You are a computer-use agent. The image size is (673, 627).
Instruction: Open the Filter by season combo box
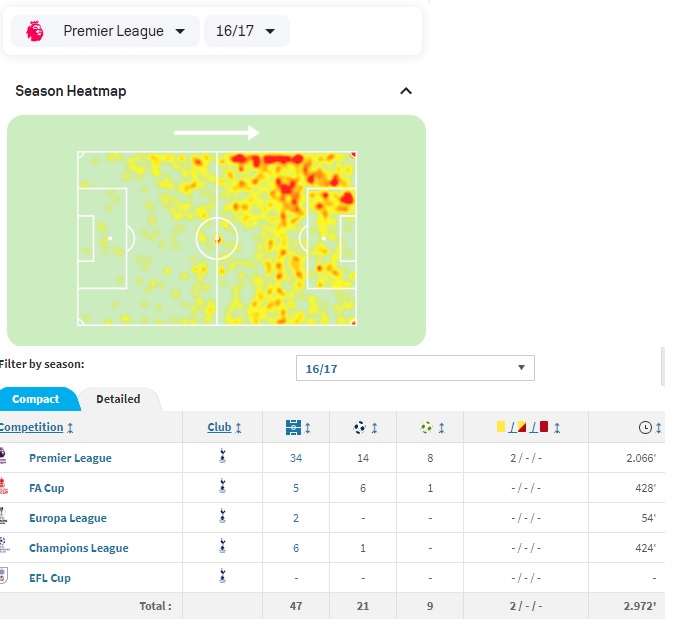tap(415, 368)
